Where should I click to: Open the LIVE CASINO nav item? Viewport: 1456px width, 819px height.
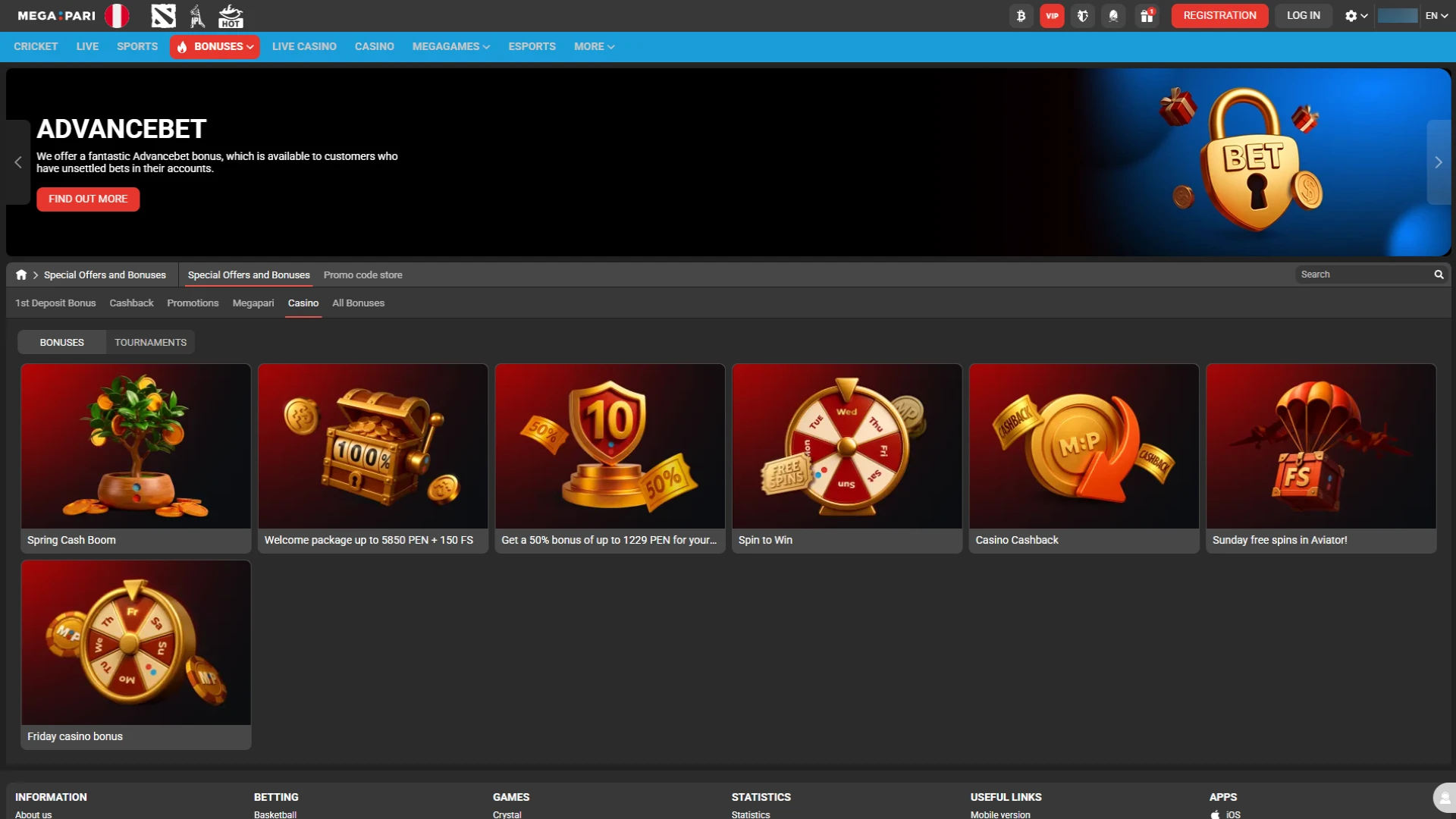coord(304,47)
